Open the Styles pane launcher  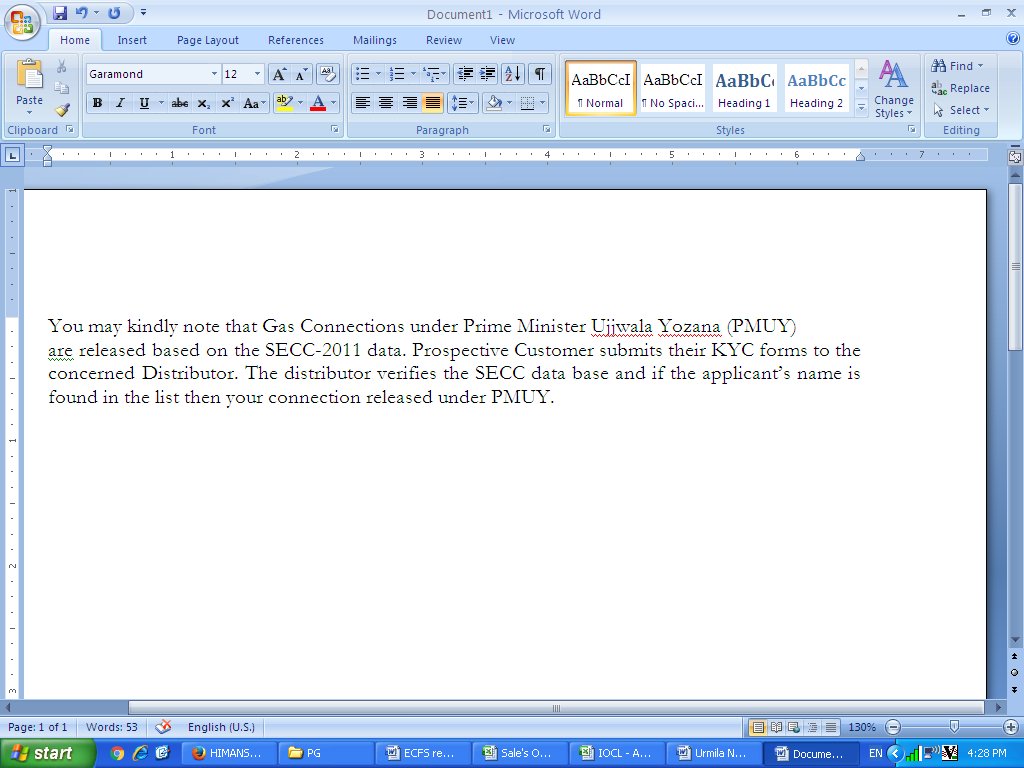pos(912,130)
